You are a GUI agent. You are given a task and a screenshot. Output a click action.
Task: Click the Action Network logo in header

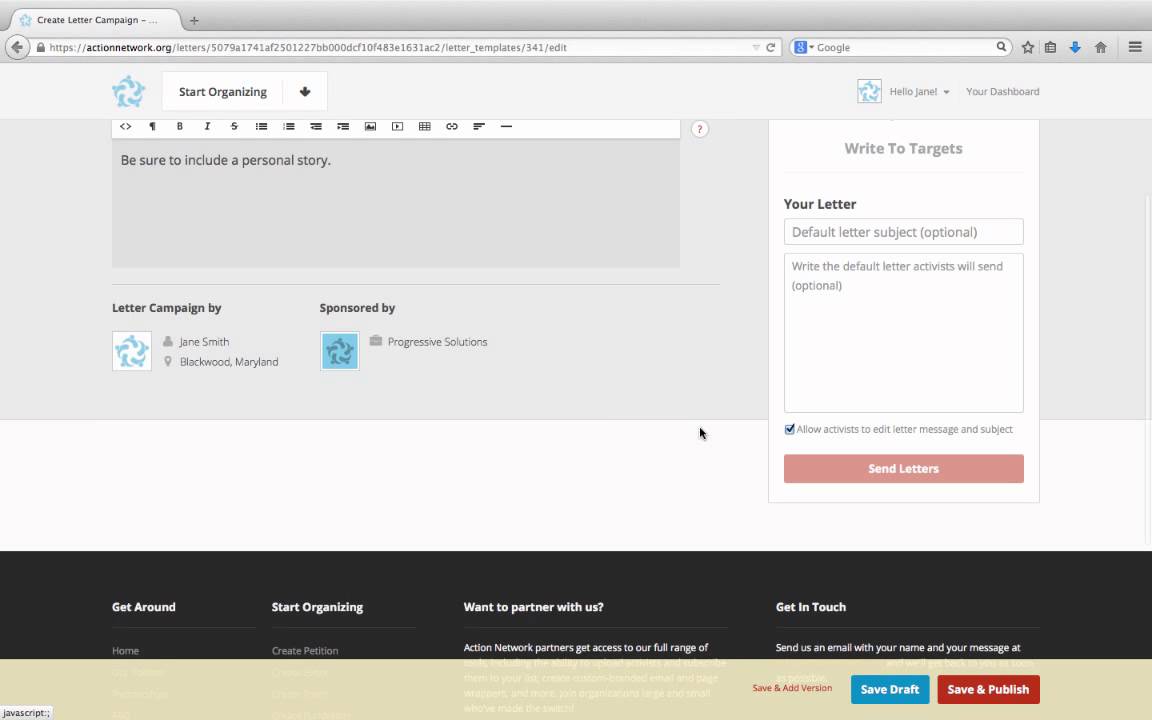(129, 92)
